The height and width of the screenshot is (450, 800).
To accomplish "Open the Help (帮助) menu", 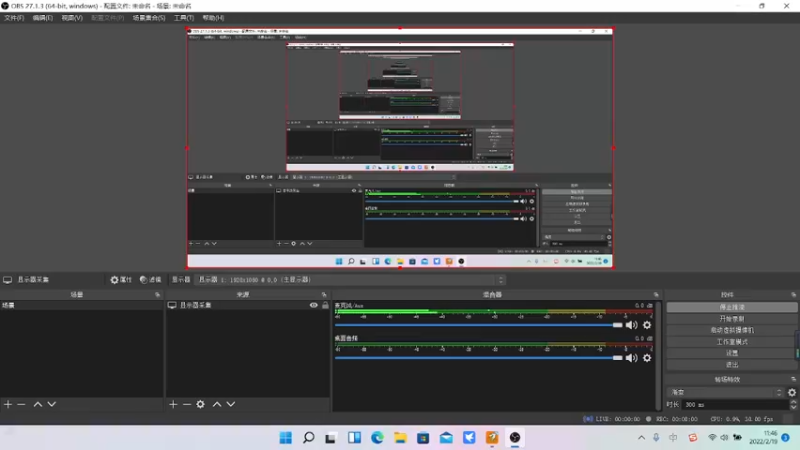I will 213,18.
